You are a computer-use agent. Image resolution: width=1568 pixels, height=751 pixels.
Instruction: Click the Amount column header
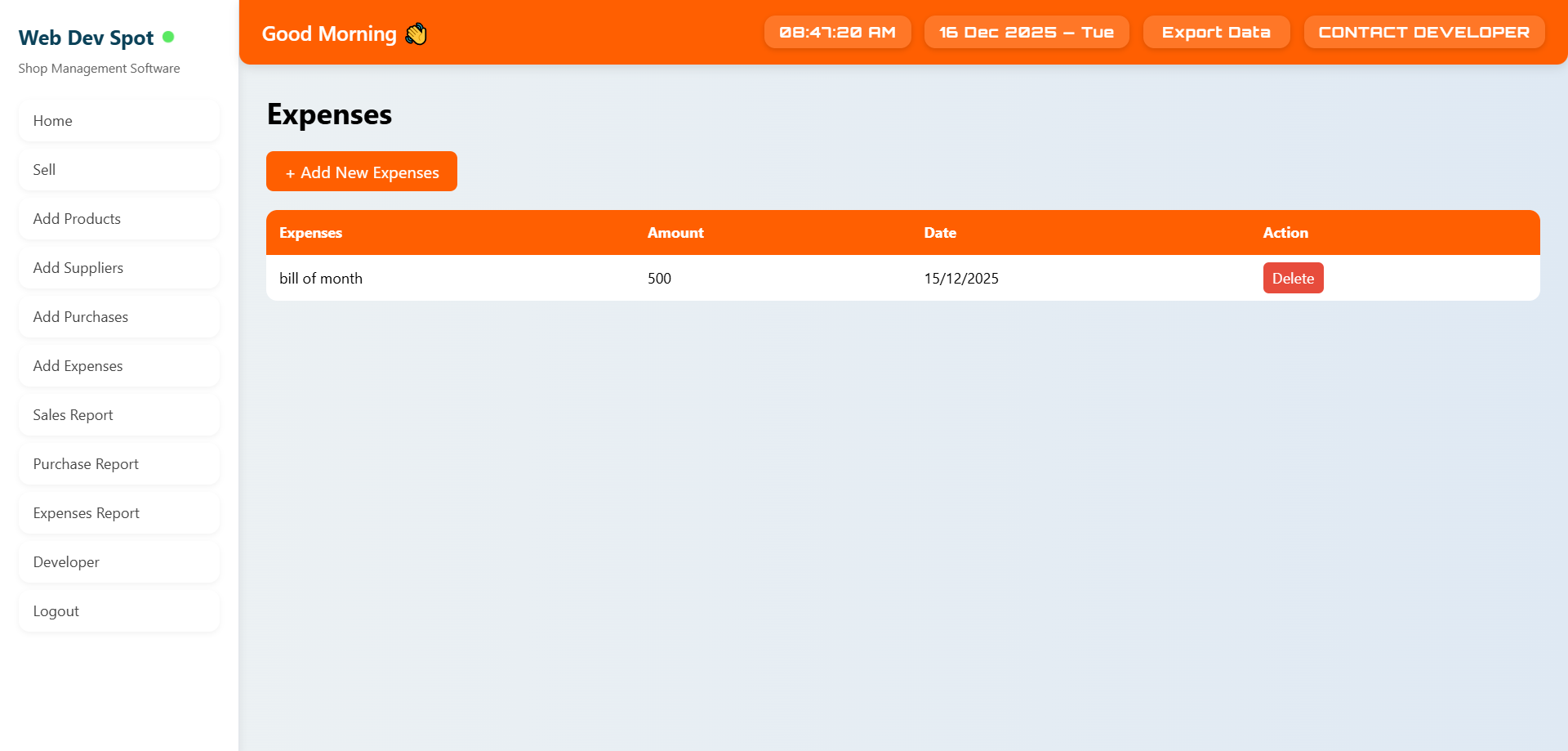[x=675, y=233]
